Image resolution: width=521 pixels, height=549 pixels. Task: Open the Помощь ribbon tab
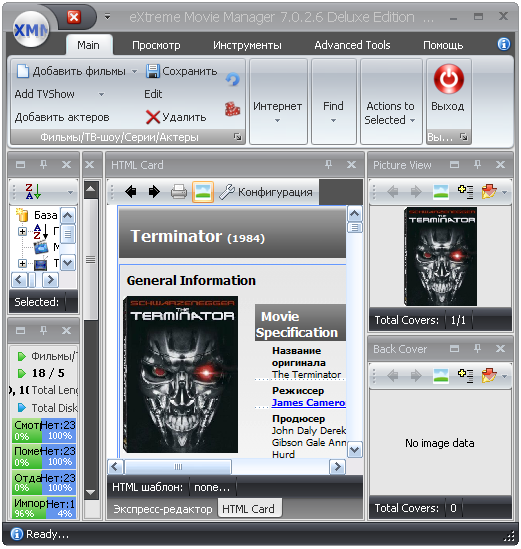[443, 45]
